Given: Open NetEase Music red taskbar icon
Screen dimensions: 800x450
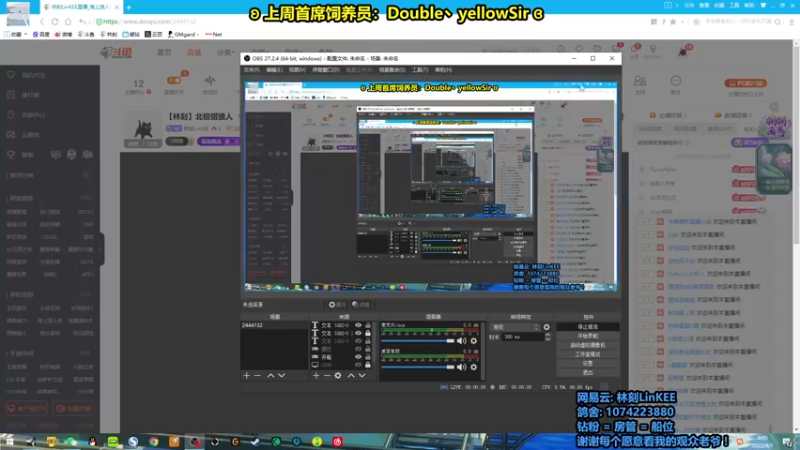Looking at the screenshot, I should coord(337,441).
